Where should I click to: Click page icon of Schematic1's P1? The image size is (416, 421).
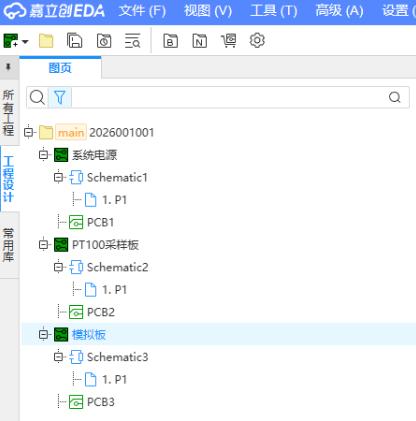pos(90,200)
